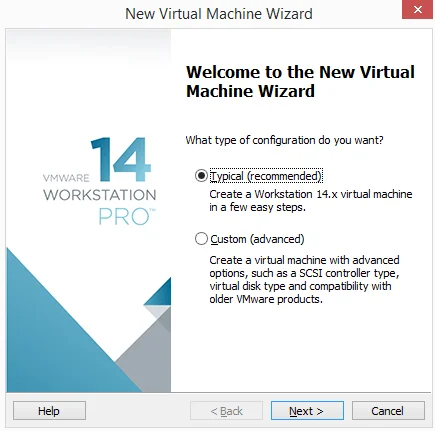Cancel the New Virtual Machine Wizard

coord(388,411)
